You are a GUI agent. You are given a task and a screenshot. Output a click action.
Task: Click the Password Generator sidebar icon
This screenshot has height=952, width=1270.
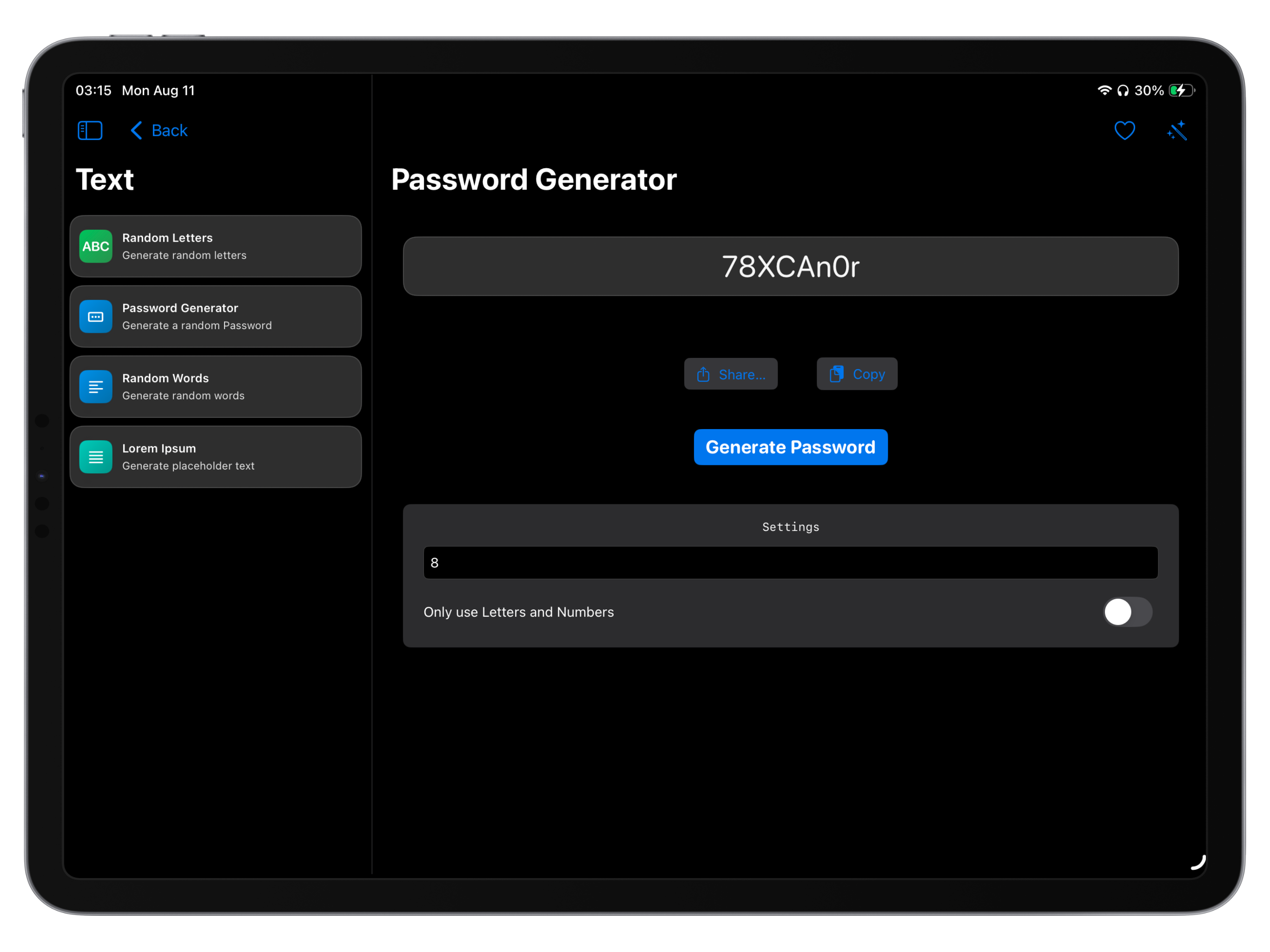pos(96,317)
